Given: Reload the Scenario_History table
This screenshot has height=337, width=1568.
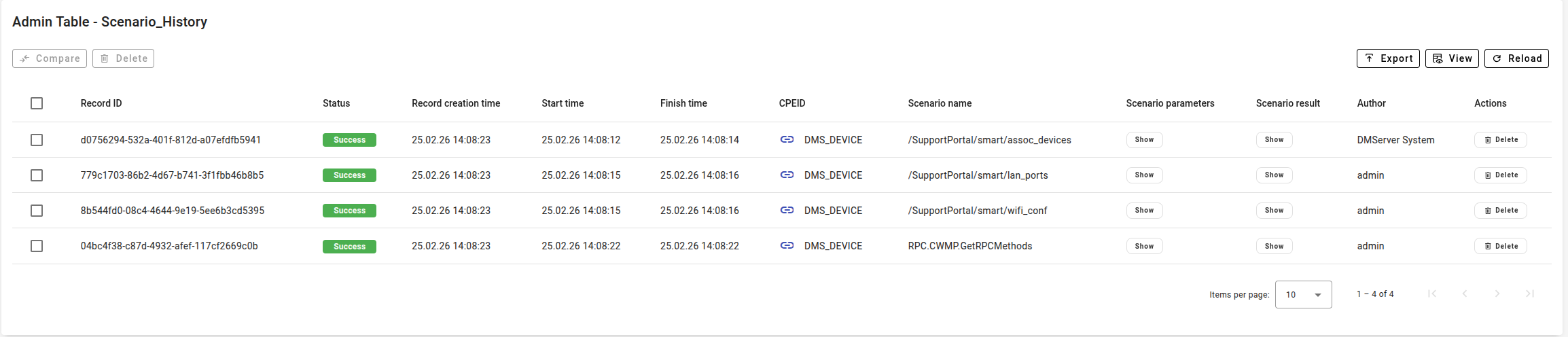Looking at the screenshot, I should point(1516,58).
